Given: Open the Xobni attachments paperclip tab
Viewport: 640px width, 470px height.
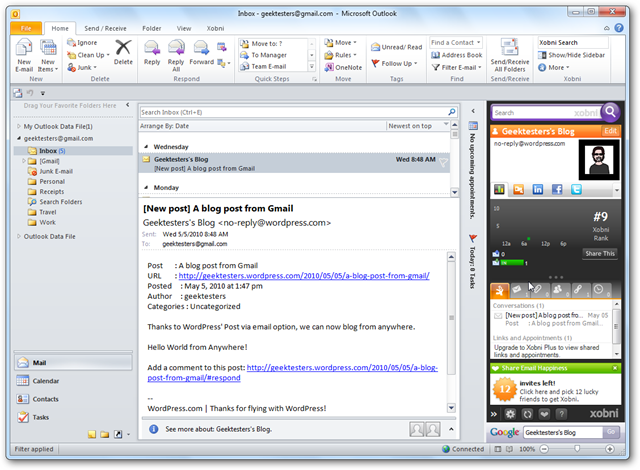Looking at the screenshot, I should click(x=540, y=290).
